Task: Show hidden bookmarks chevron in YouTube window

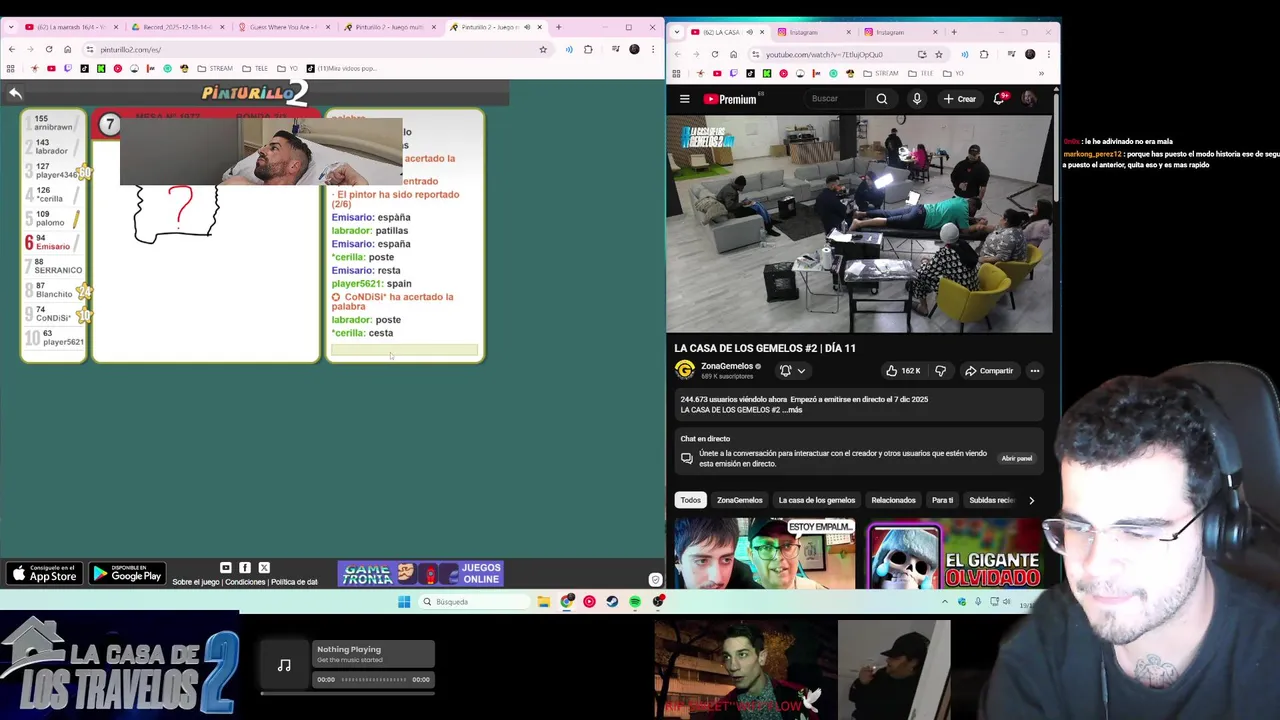Action: click(x=1041, y=73)
